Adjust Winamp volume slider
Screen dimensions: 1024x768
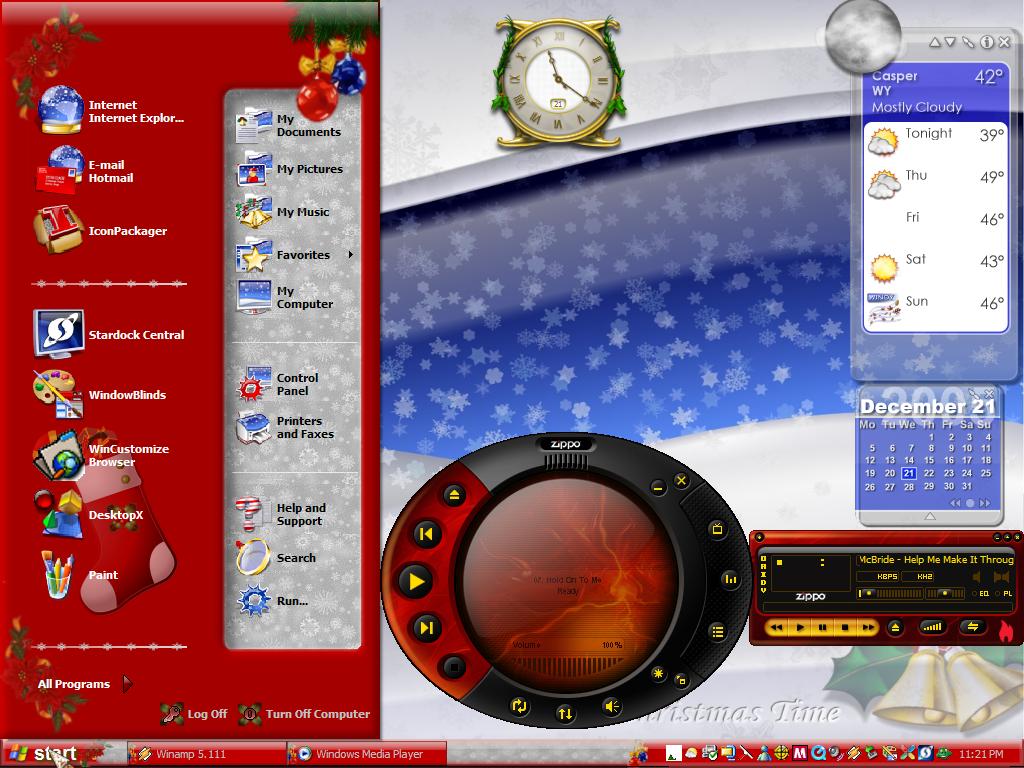coord(889,594)
